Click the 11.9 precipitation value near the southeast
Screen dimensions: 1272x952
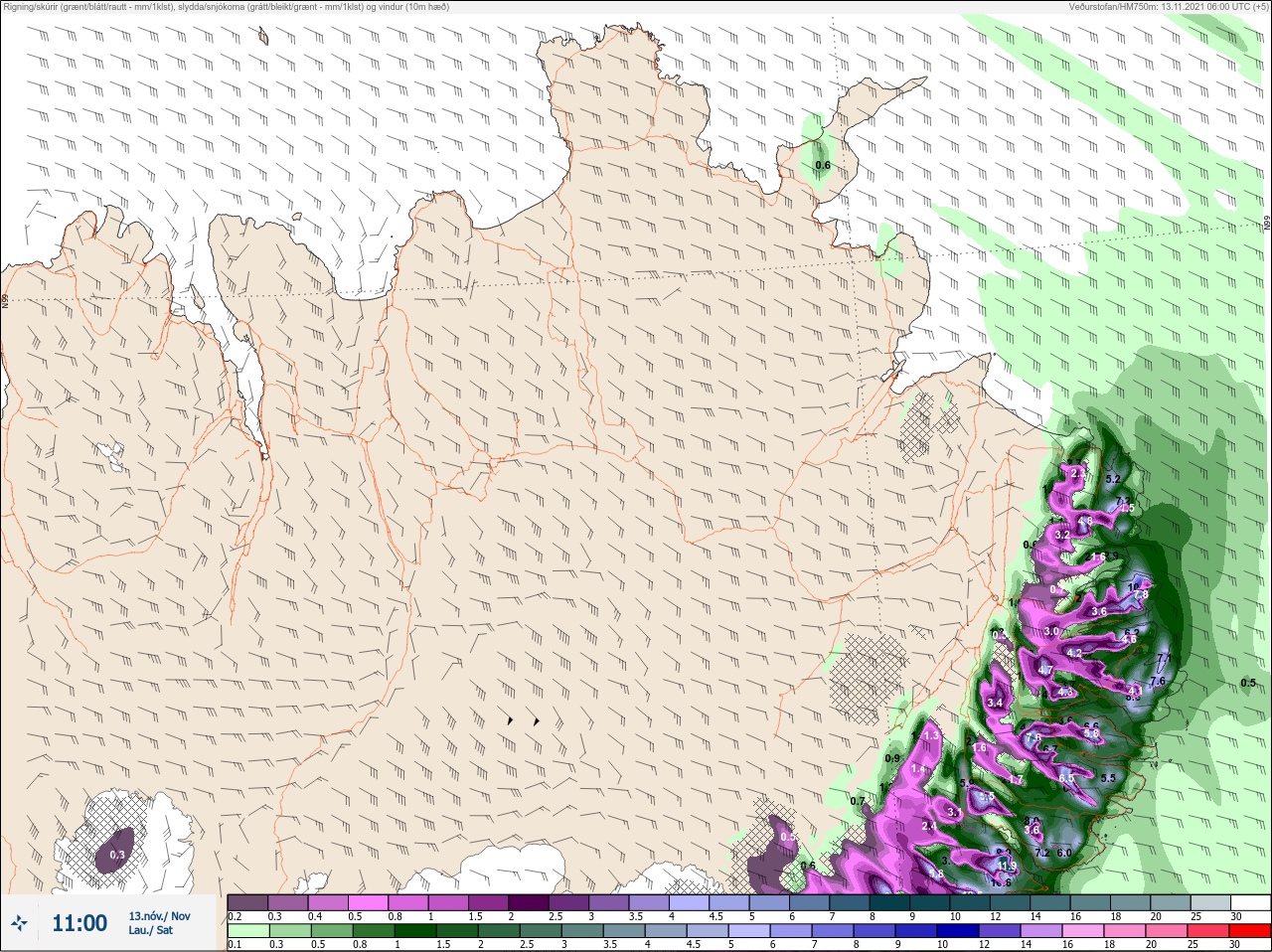coord(1008,867)
